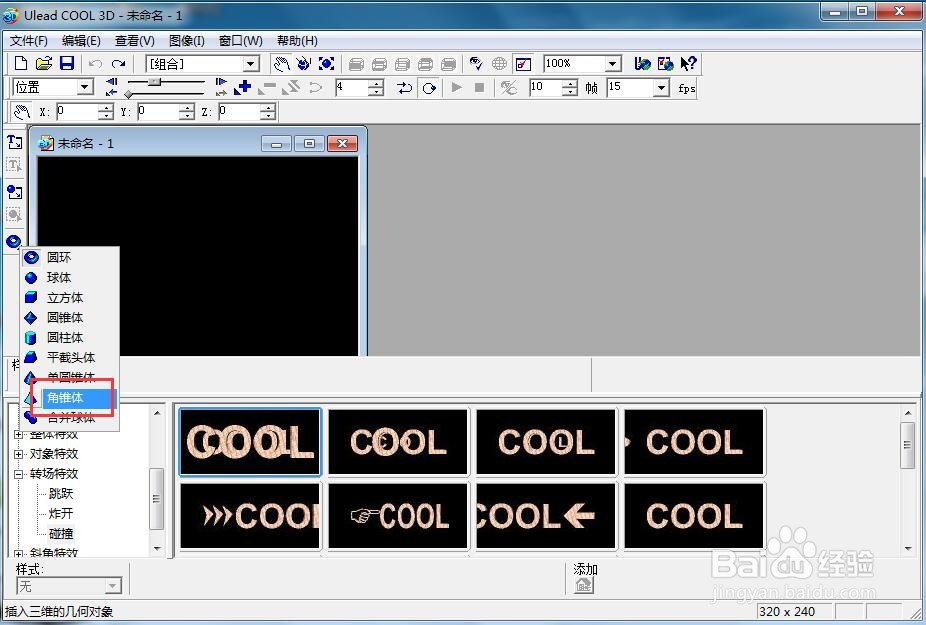The width and height of the screenshot is (926, 625).
Task: Create a new file with the blank page icon
Action: pos(21,63)
